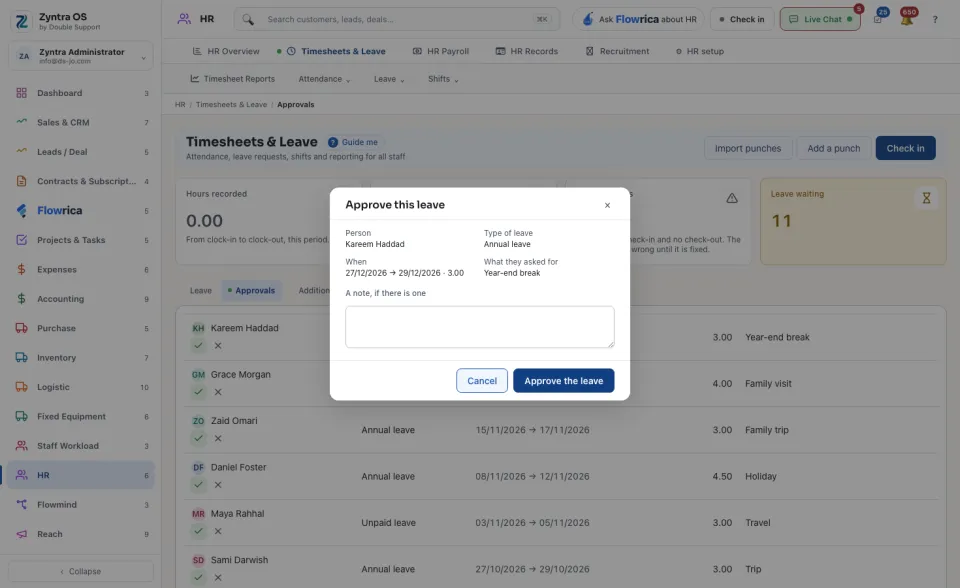The height and width of the screenshot is (588, 960).
Task: Open the tasks icon with blue badge
Action: (879, 20)
